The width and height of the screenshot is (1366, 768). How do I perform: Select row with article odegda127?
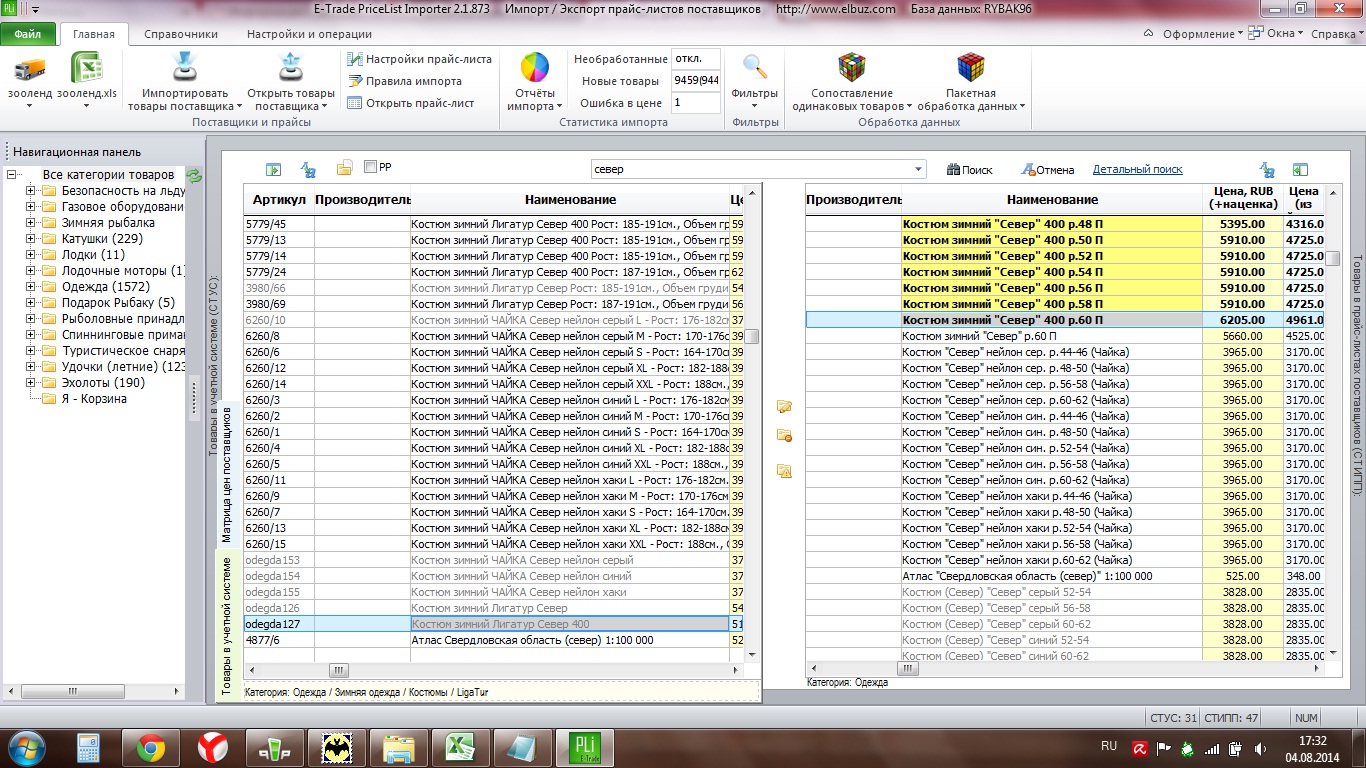point(487,624)
